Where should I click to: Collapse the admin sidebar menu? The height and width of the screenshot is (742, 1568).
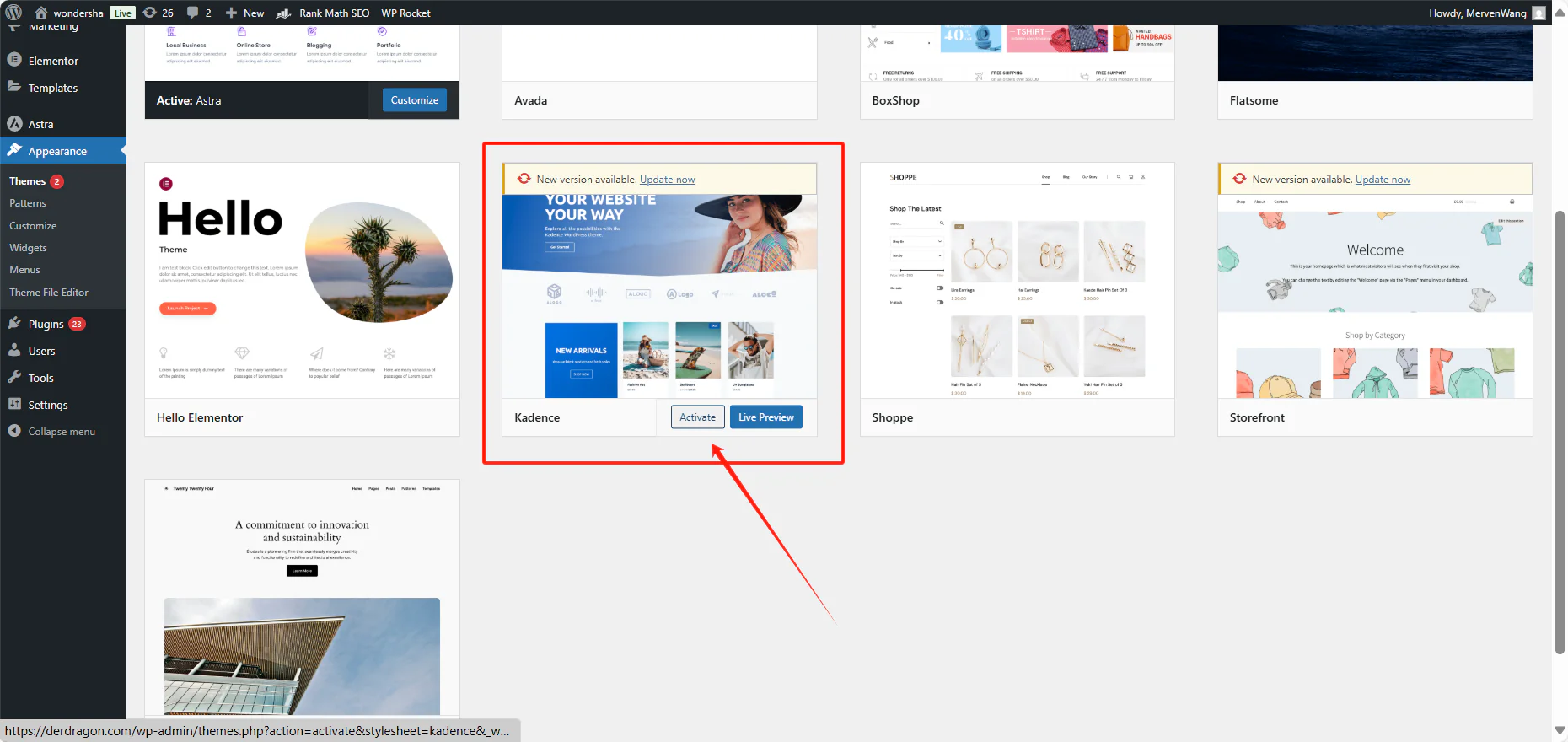coord(61,431)
